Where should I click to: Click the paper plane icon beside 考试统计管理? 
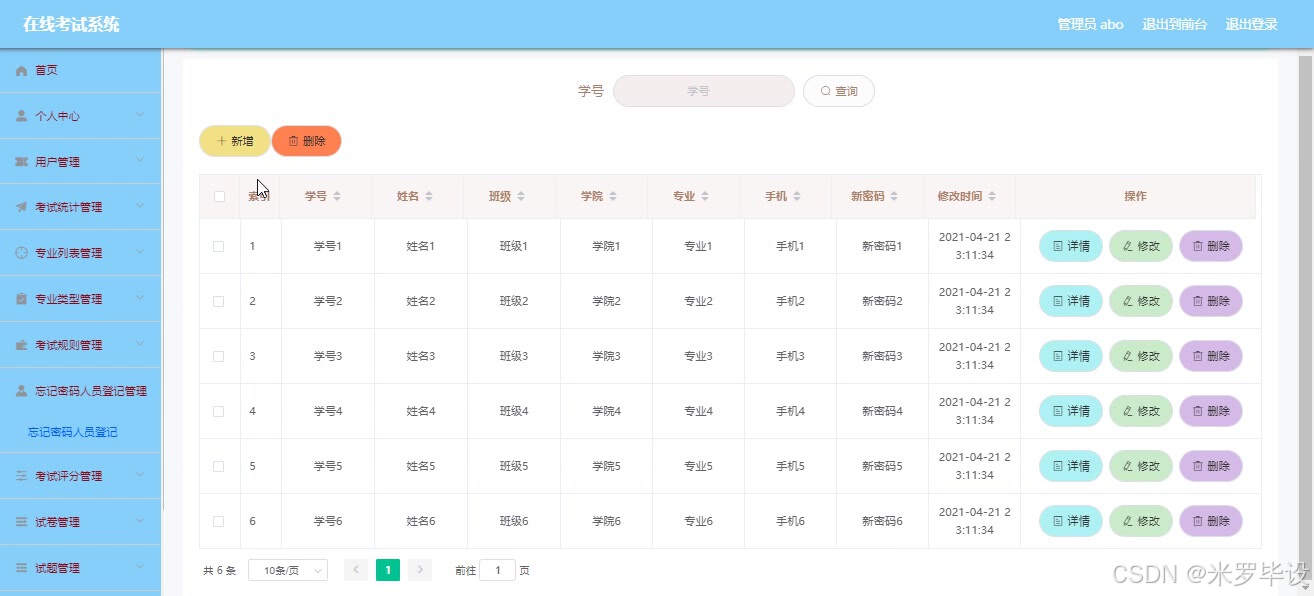tap(21, 207)
